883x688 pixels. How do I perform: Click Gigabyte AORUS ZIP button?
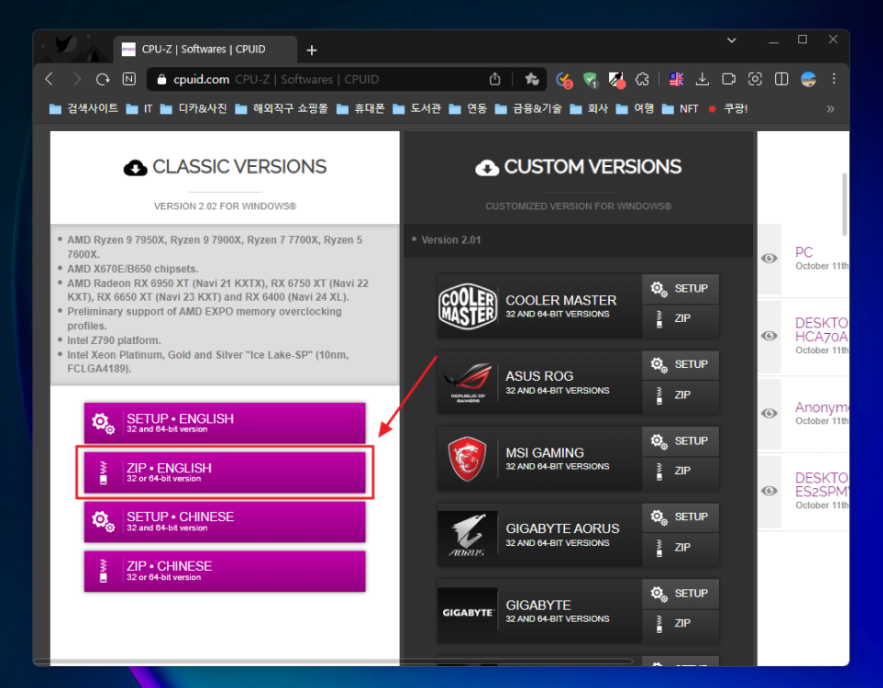pos(680,547)
